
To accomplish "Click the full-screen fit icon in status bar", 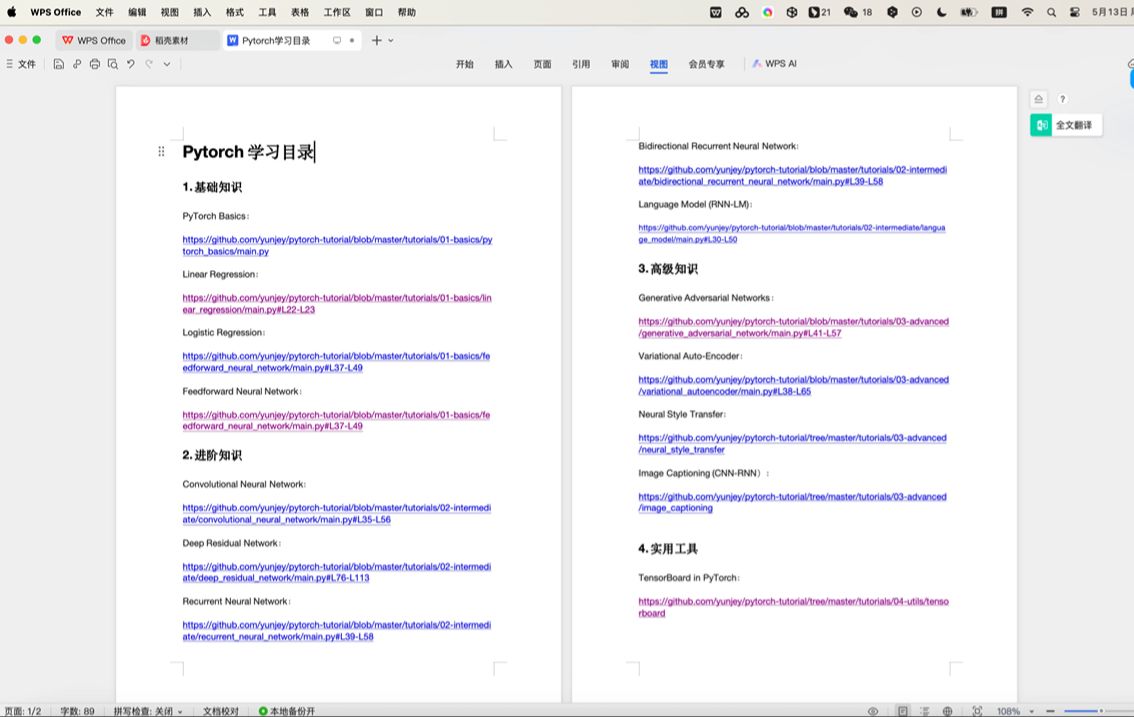I will [x=977, y=711].
